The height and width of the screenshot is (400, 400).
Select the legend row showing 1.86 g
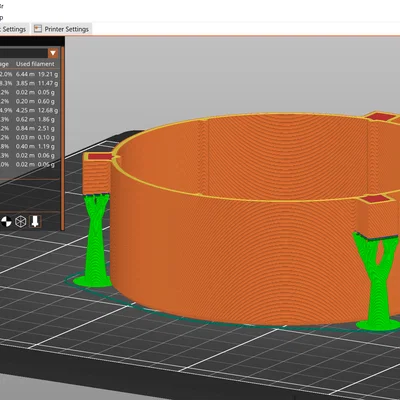29,119
